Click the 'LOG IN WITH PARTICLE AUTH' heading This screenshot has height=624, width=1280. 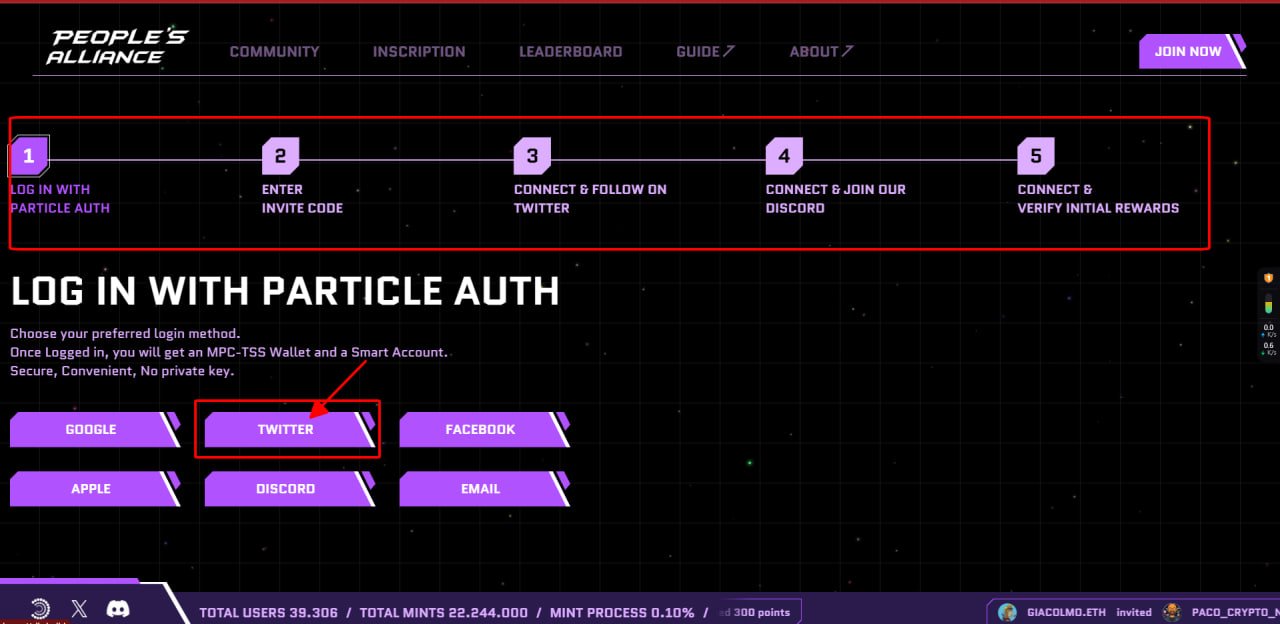[285, 291]
